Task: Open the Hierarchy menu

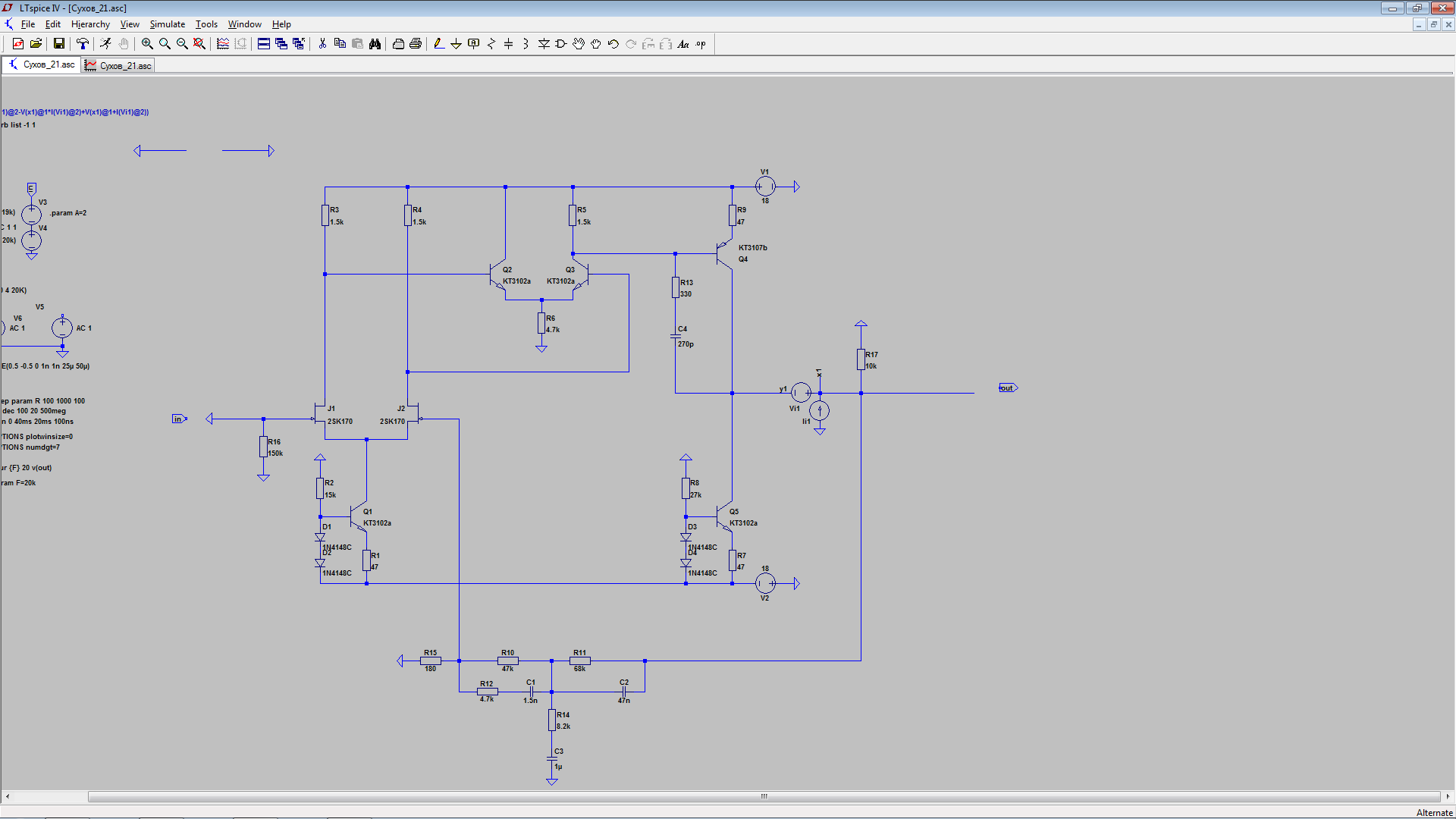Action: point(90,24)
